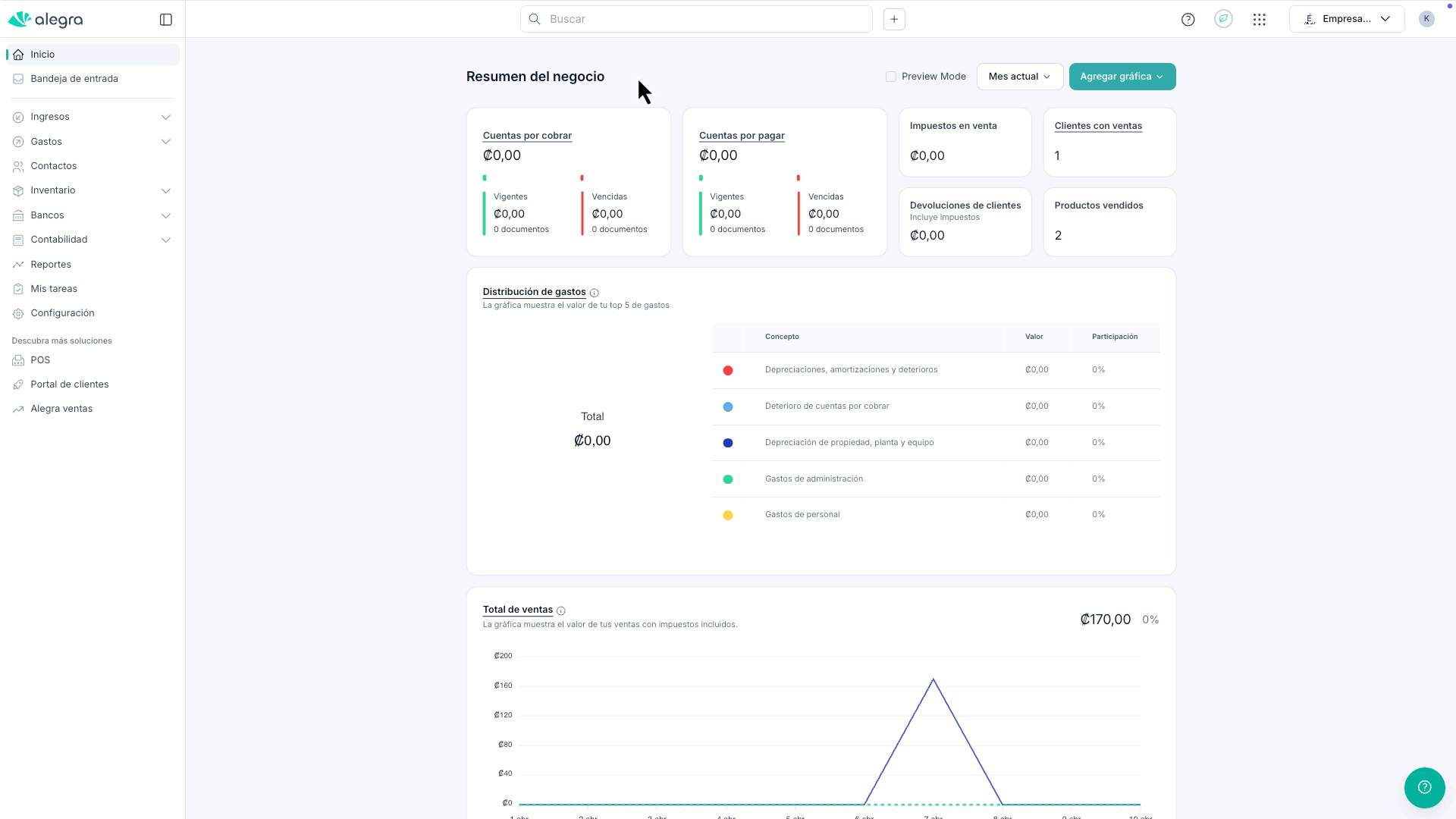Click the Distribución de gastos info icon

(595, 293)
